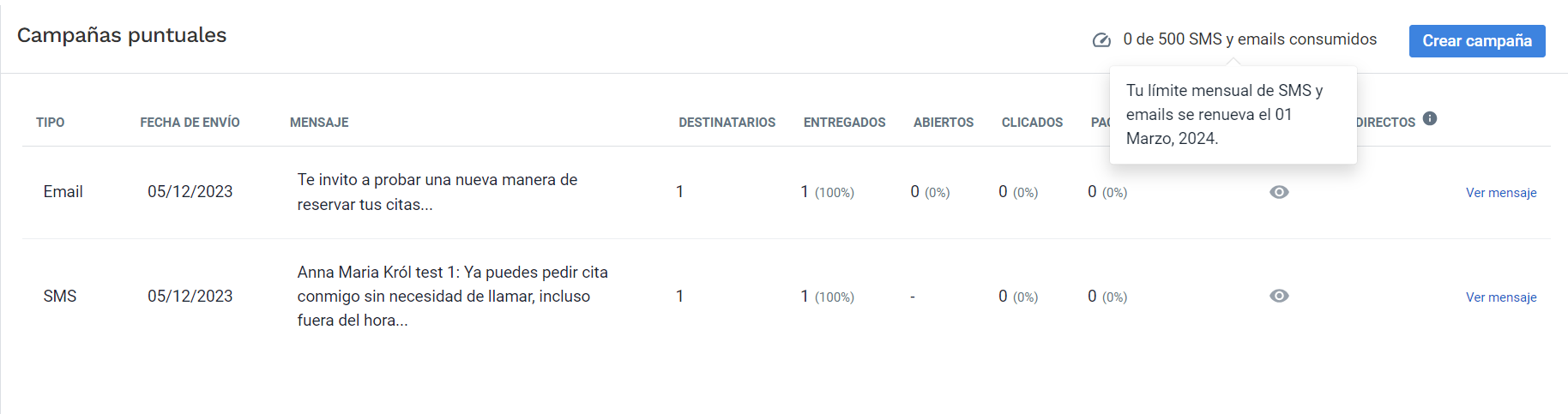Click the Email campaign message preview text

[437, 192]
